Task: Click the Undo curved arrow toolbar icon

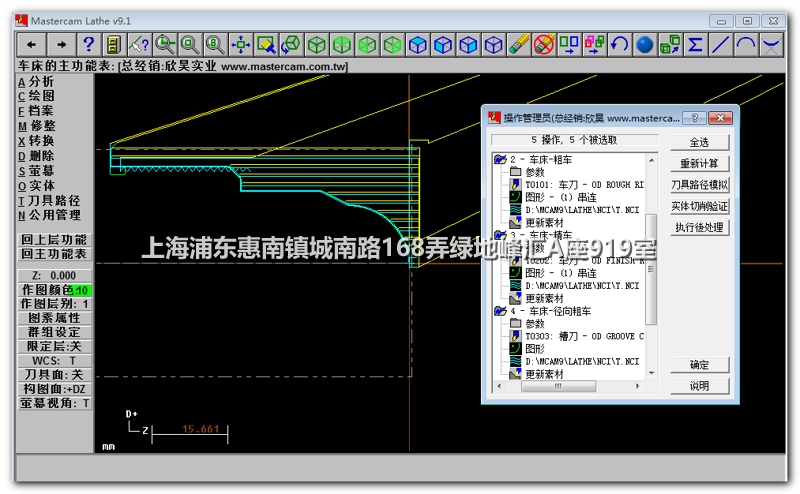Action: point(620,44)
